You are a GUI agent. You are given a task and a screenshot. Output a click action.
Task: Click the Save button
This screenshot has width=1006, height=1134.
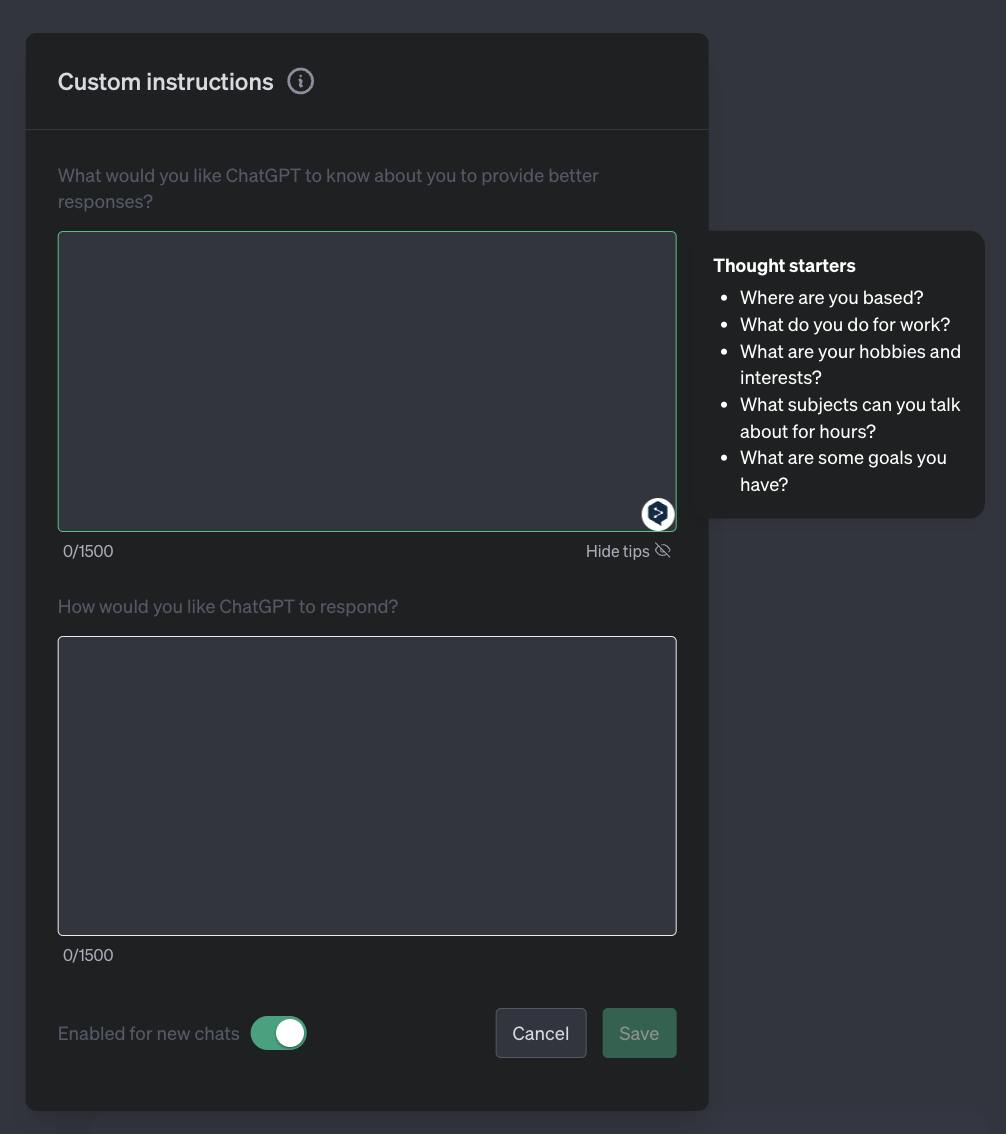tap(639, 1033)
